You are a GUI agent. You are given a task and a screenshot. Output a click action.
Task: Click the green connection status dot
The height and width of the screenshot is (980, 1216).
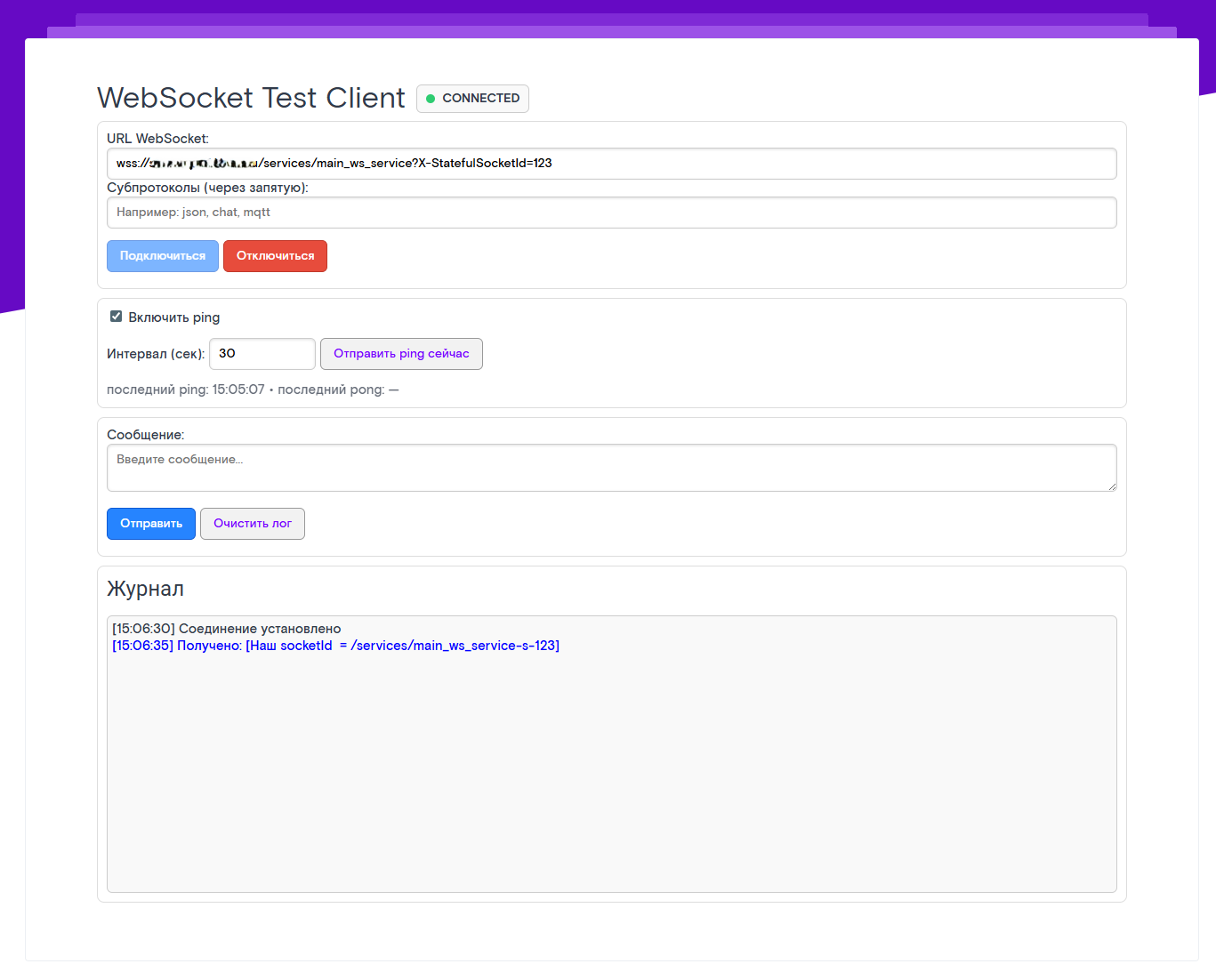tap(431, 99)
